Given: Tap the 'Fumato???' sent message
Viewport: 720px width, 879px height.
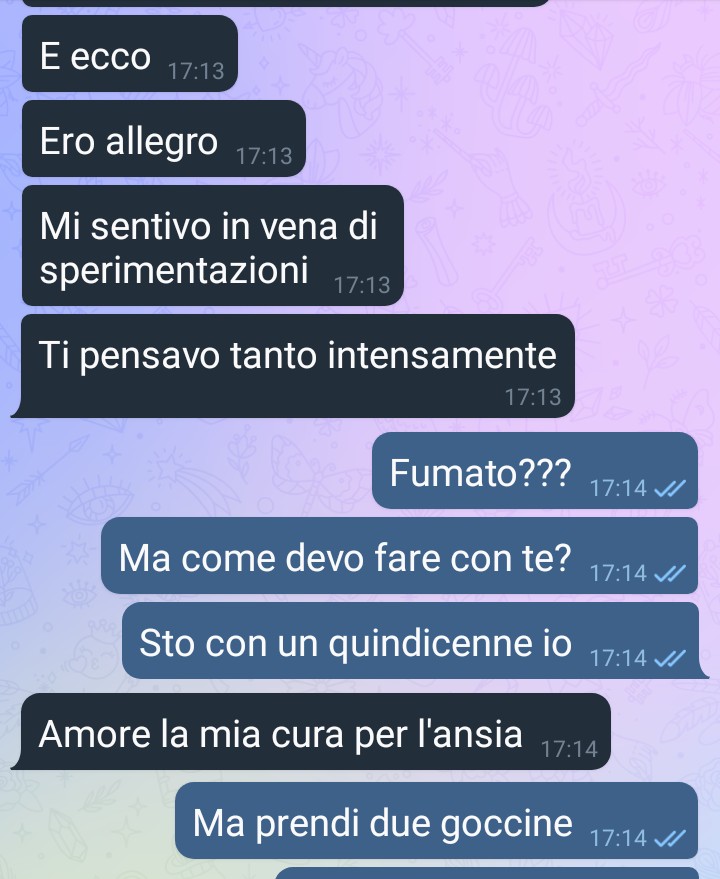Looking at the screenshot, I should click(x=535, y=471).
